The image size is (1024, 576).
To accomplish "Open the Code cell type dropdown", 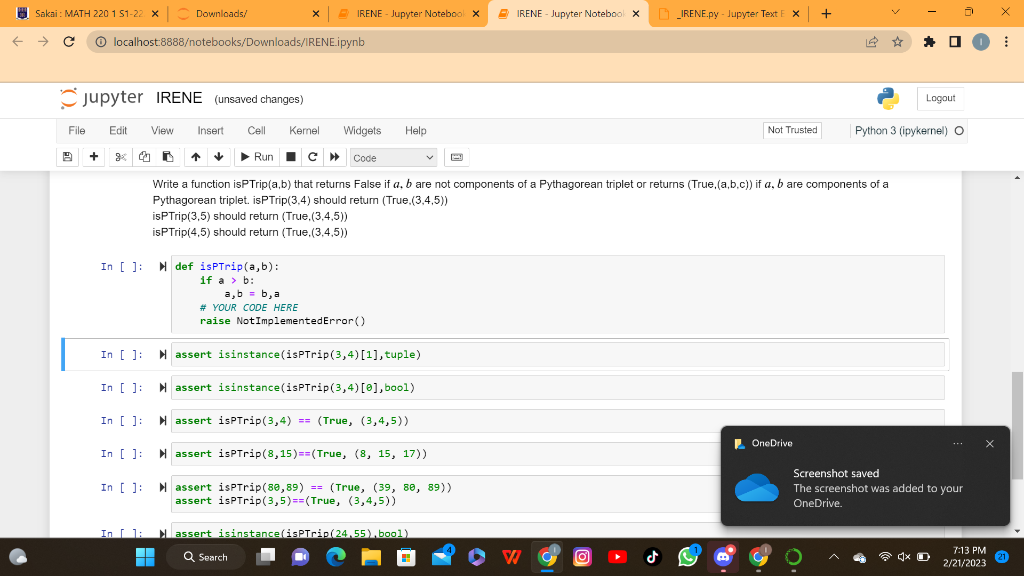I will 393,158.
